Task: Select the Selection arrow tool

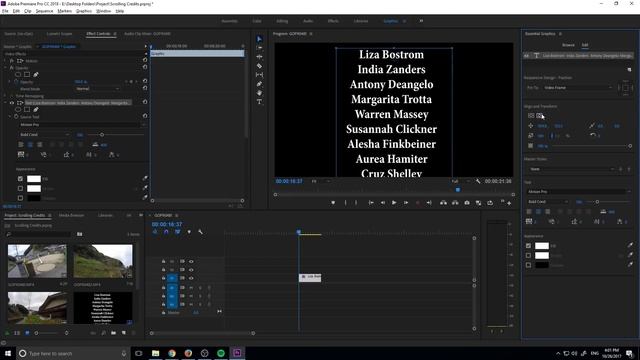Action: pyautogui.click(x=259, y=39)
